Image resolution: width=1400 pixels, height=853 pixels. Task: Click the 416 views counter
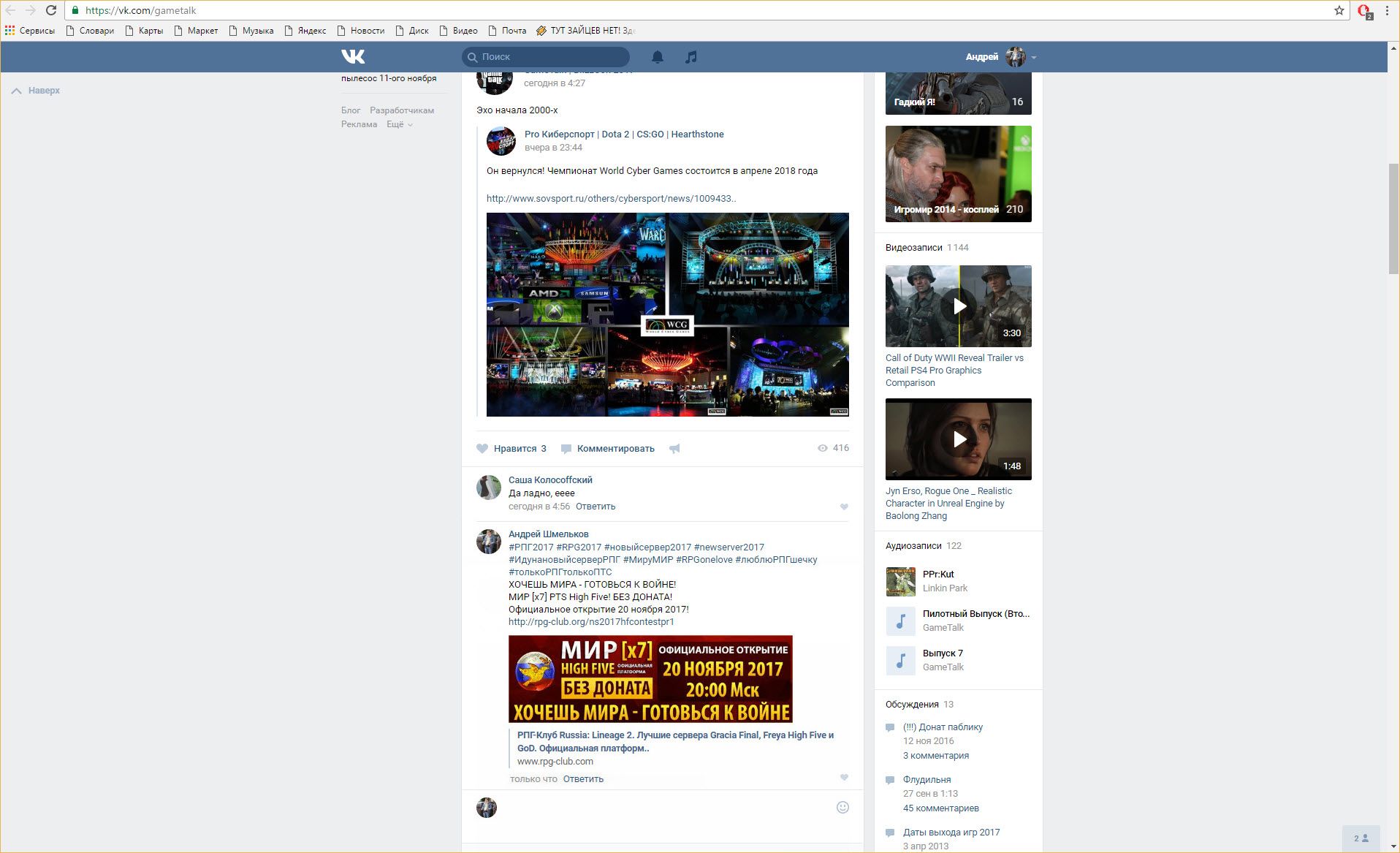pyautogui.click(x=833, y=448)
